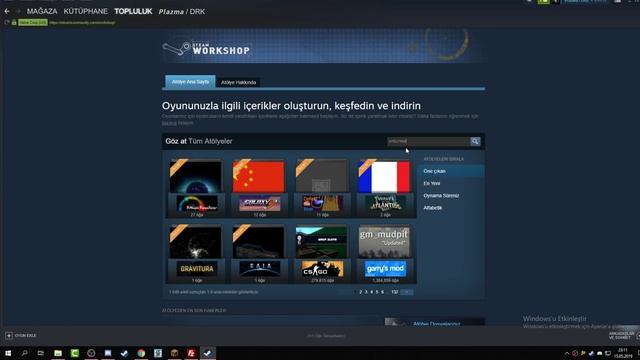The width and height of the screenshot is (640, 360).
Task: Open the taskbar search magnifier
Action: [24, 353]
